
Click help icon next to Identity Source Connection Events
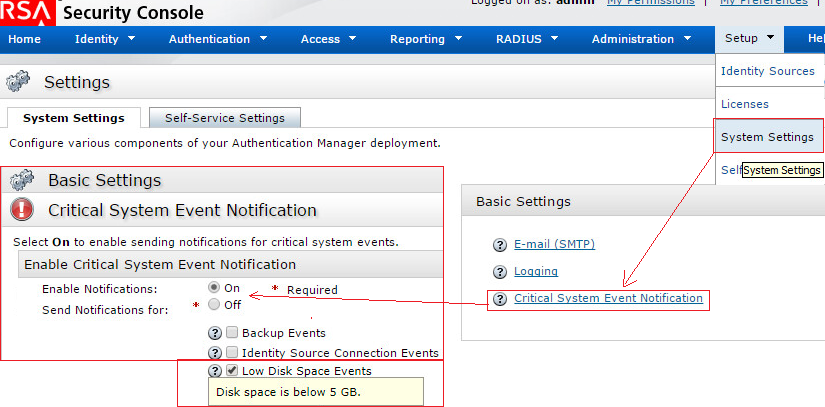tap(214, 353)
